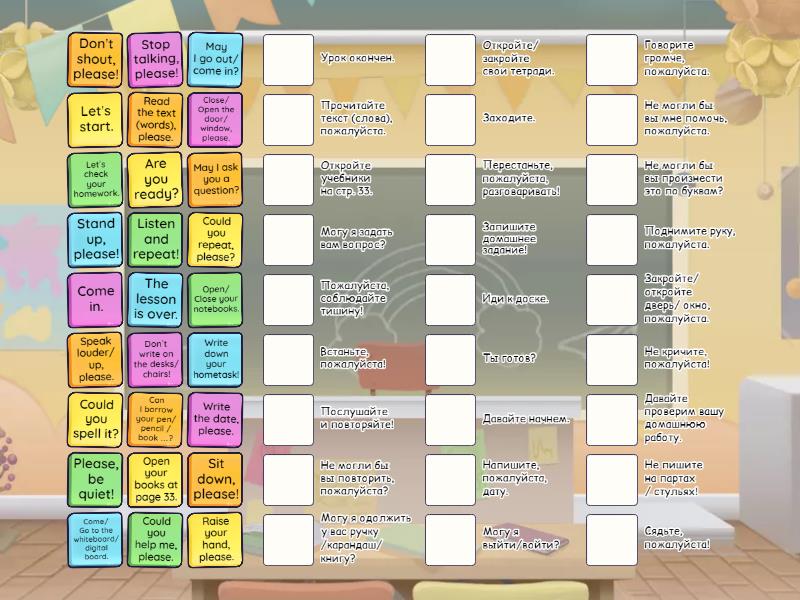
Task: Select the slot beside "Иди к доске."
Action: click(x=450, y=299)
